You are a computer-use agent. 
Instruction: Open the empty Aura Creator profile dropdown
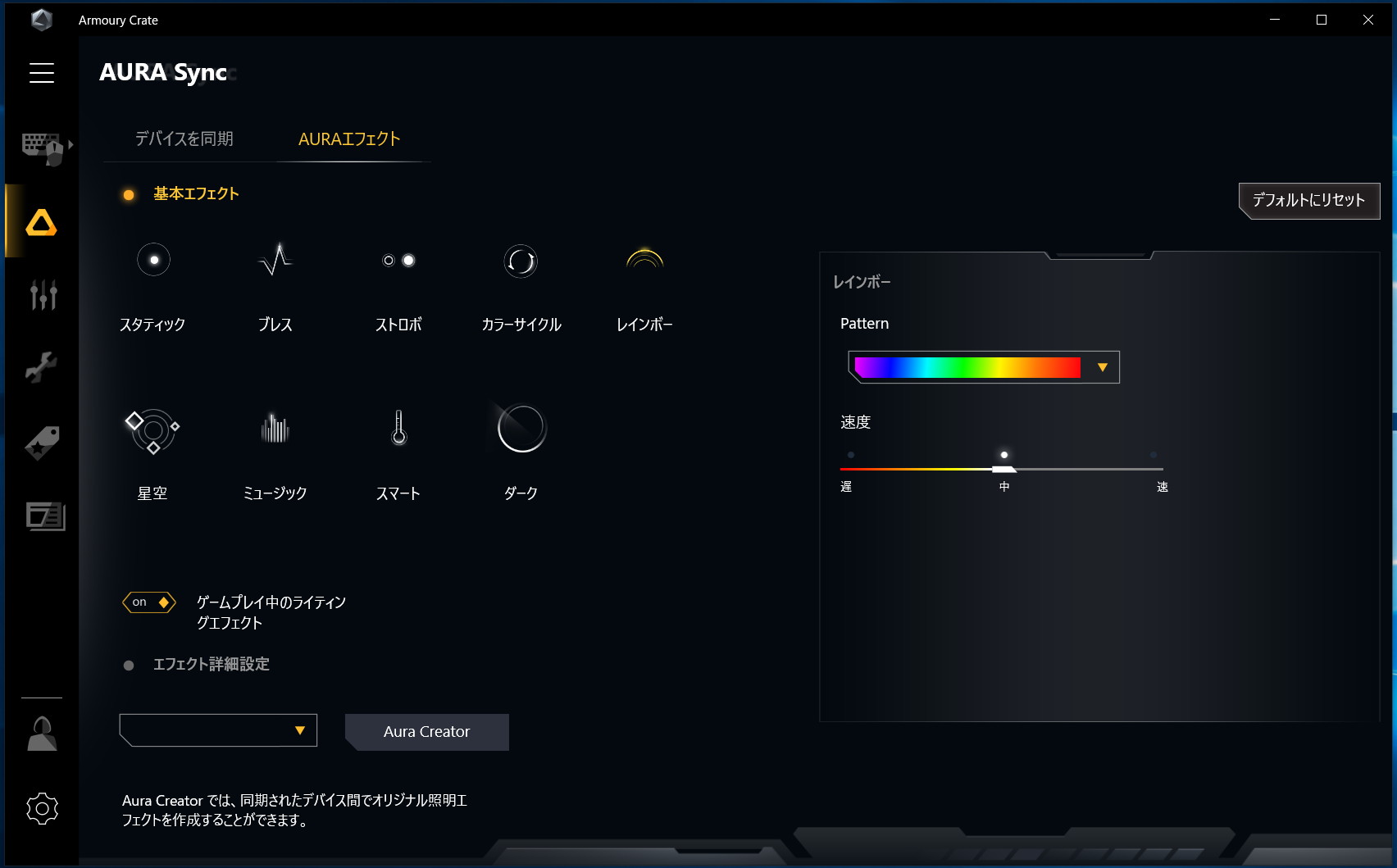pos(218,730)
